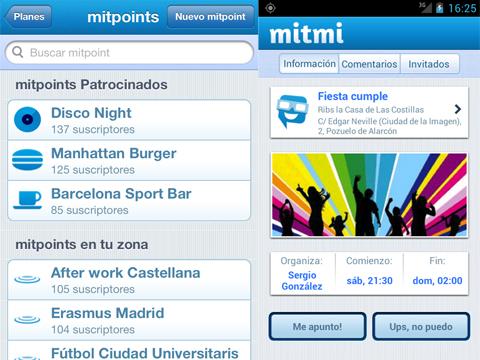Focus the Buscar mitpoint search field
480x360 pixels.
point(129,53)
